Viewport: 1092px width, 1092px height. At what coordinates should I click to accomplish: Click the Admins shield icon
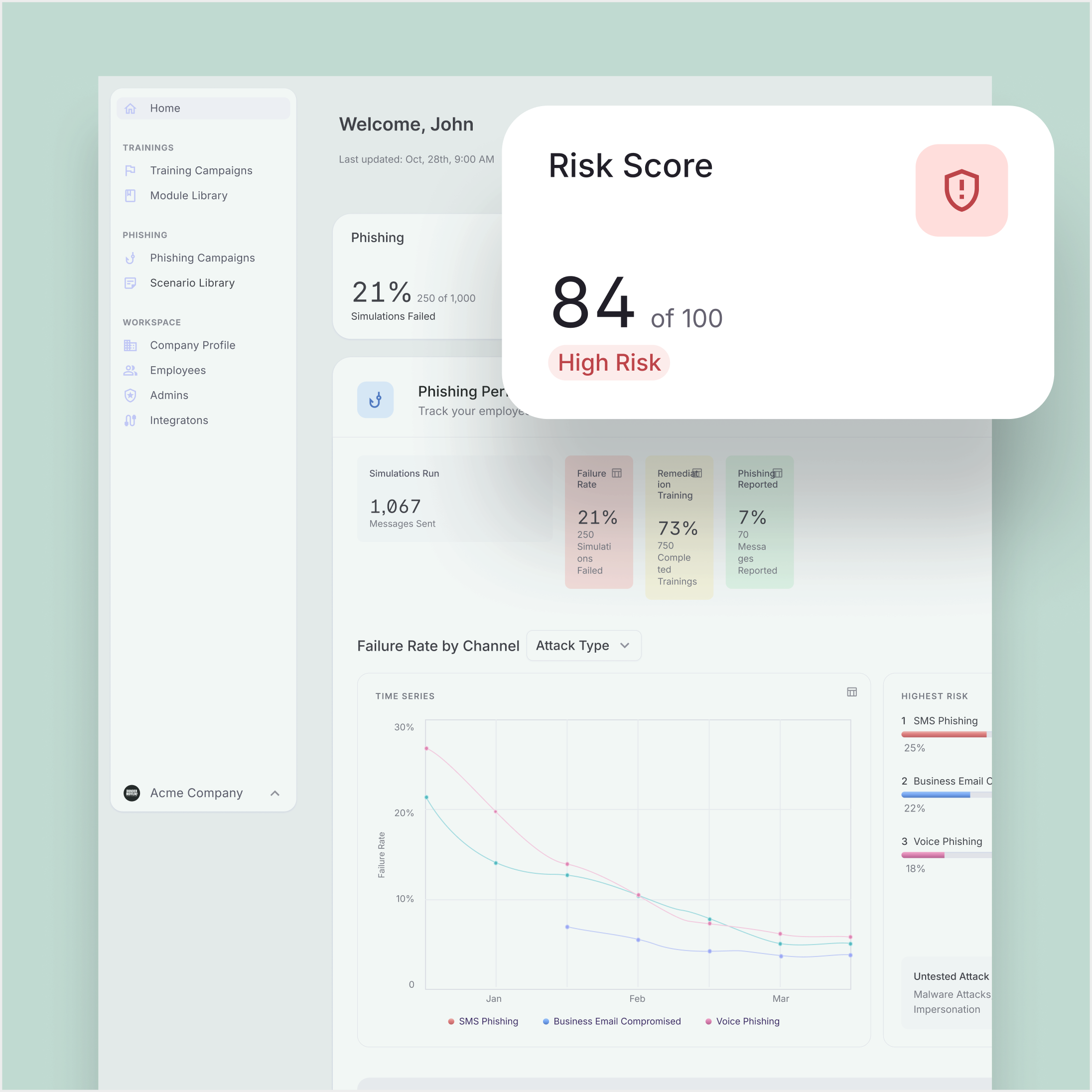pos(130,395)
